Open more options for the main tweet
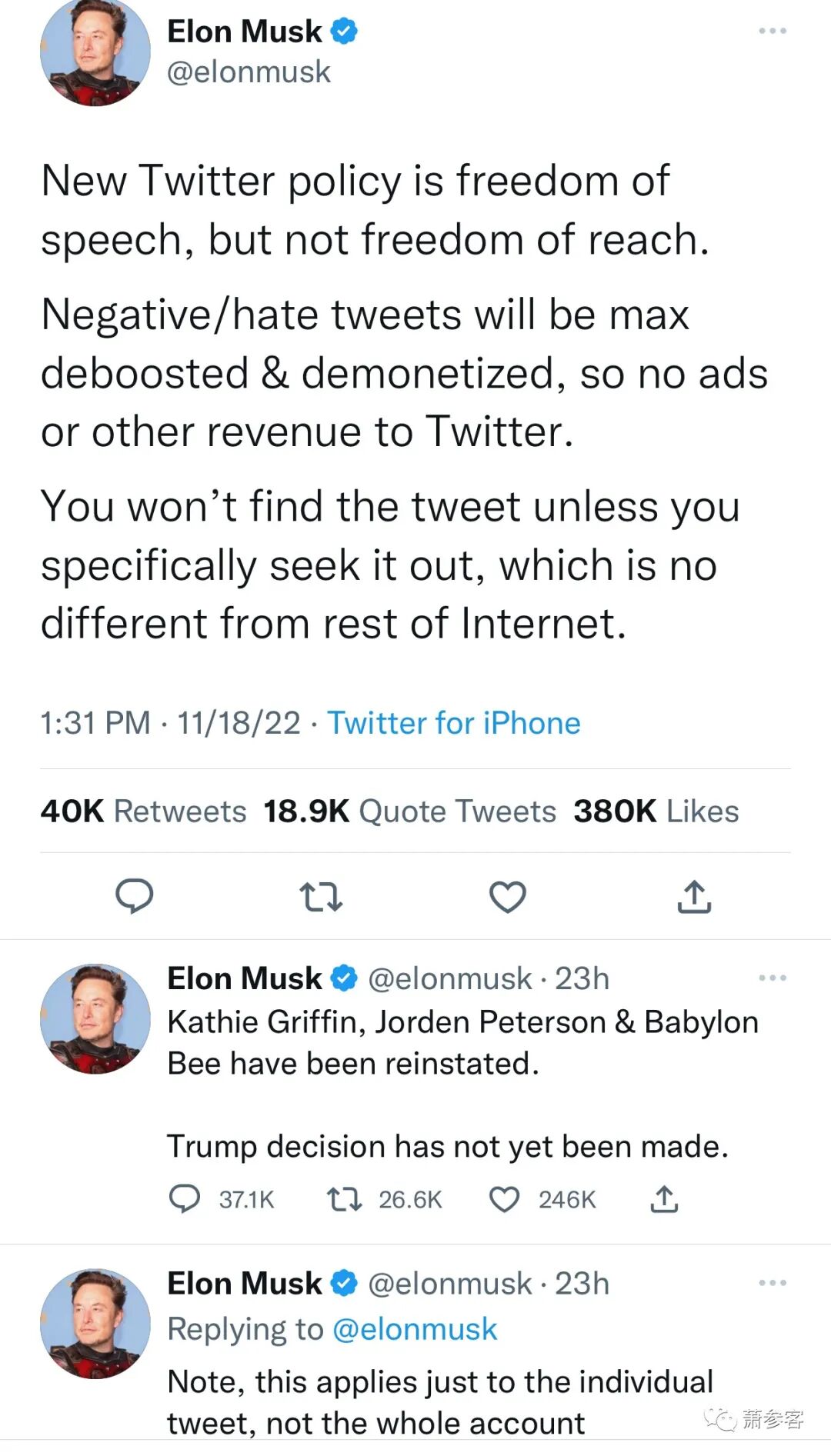The height and width of the screenshot is (1456, 831). pyautogui.click(x=772, y=32)
